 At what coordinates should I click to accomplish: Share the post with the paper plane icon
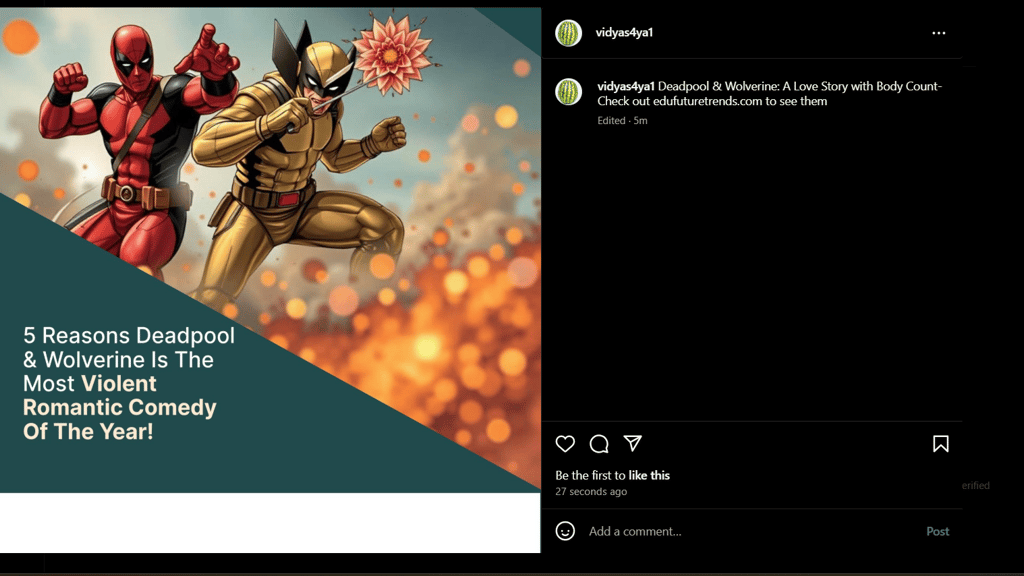[x=633, y=443]
